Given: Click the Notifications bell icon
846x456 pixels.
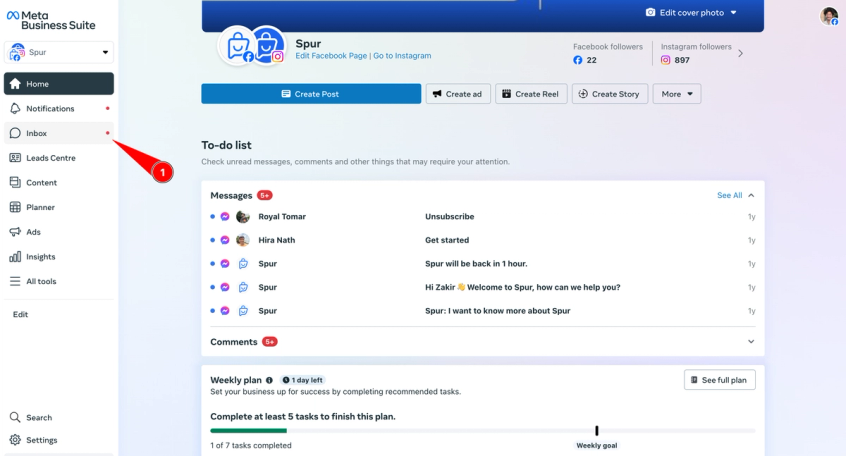Looking at the screenshot, I should [15, 108].
